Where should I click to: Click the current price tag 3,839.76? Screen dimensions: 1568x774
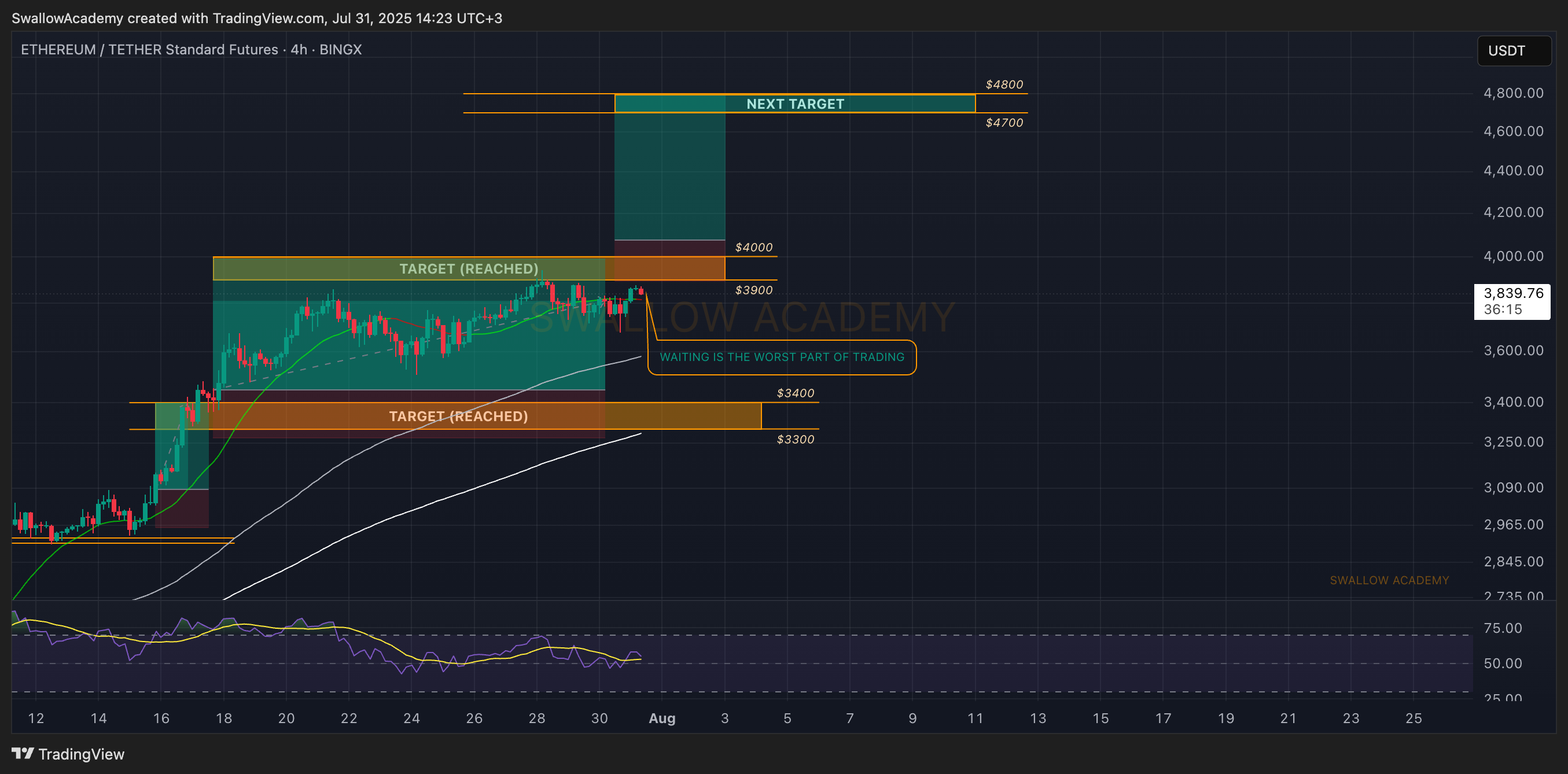(1512, 301)
